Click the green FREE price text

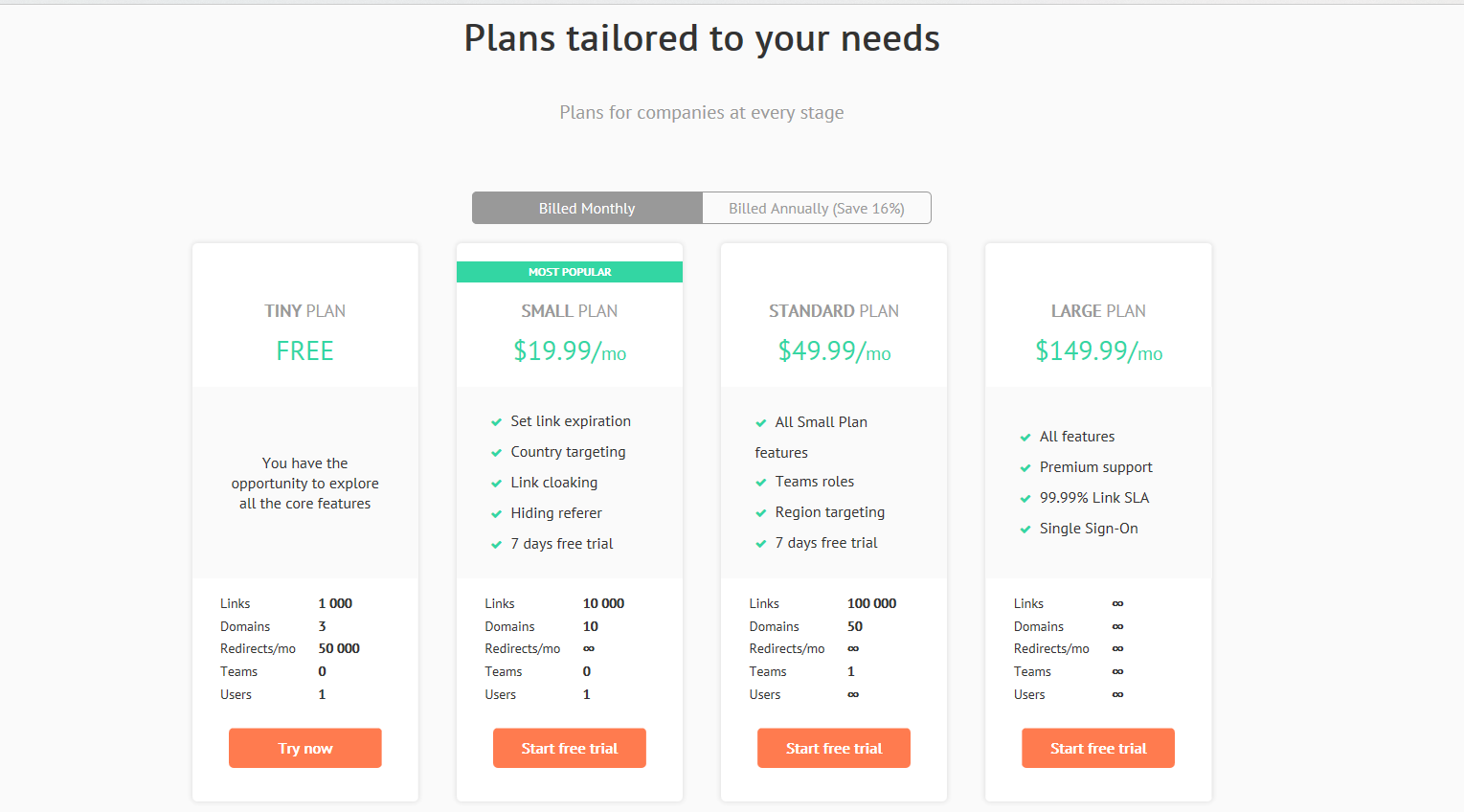[305, 351]
